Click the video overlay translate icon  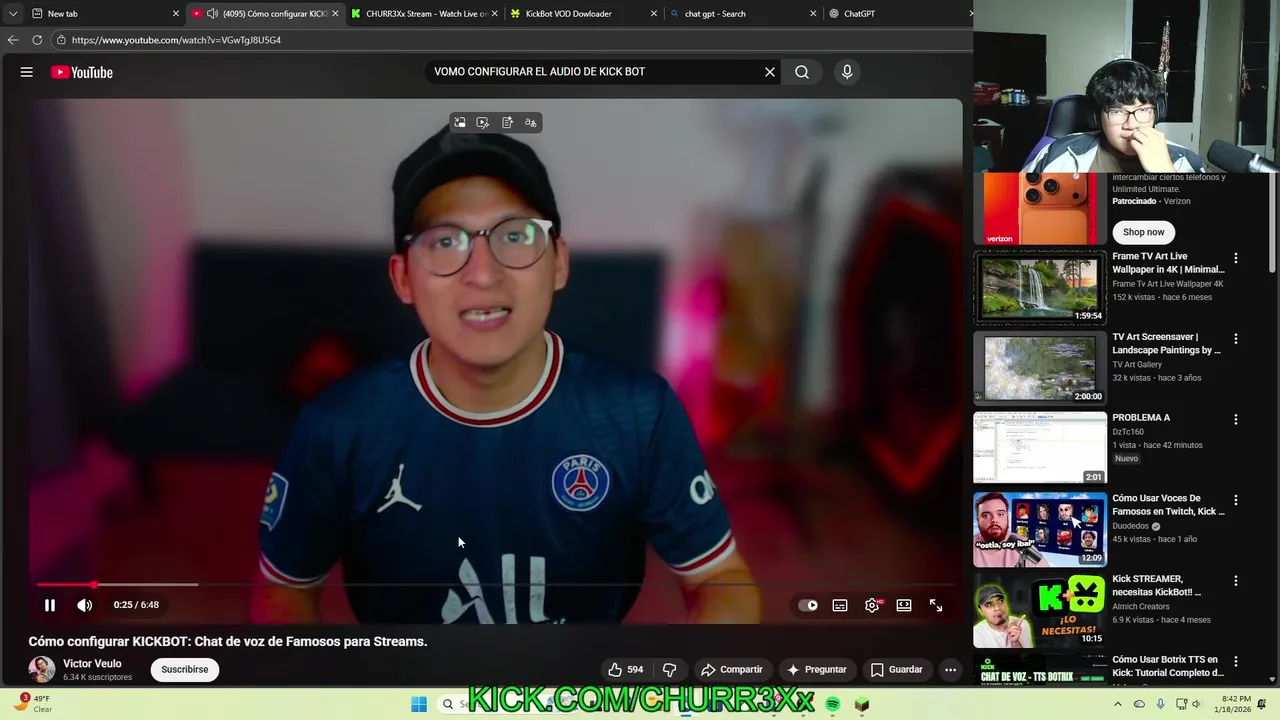point(531,122)
